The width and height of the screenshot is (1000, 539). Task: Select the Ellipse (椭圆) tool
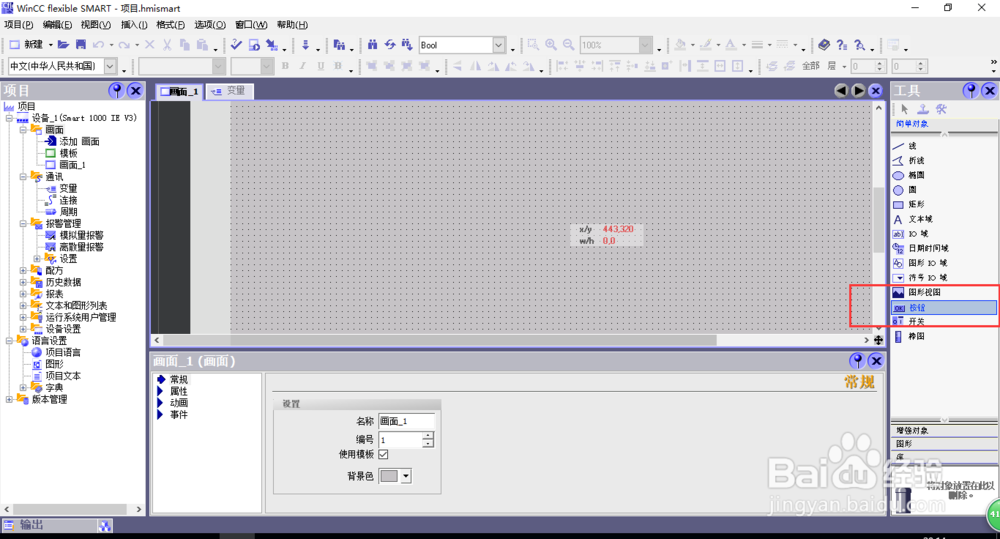944,175
